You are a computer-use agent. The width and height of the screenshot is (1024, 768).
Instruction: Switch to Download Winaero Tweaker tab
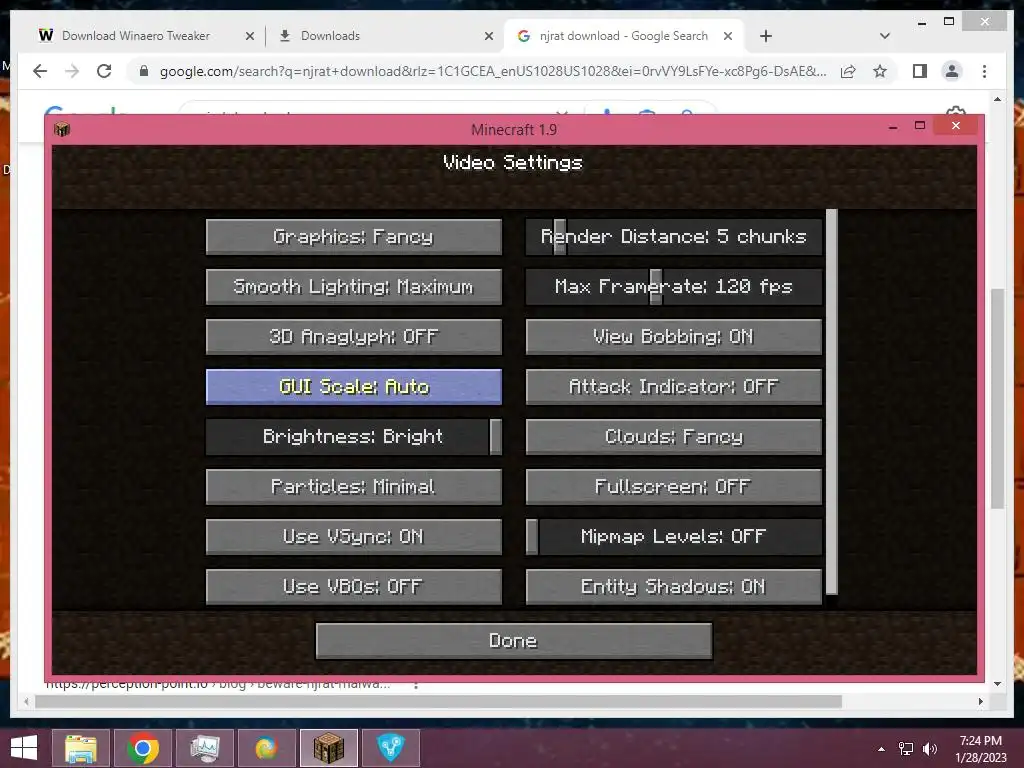tap(136, 36)
